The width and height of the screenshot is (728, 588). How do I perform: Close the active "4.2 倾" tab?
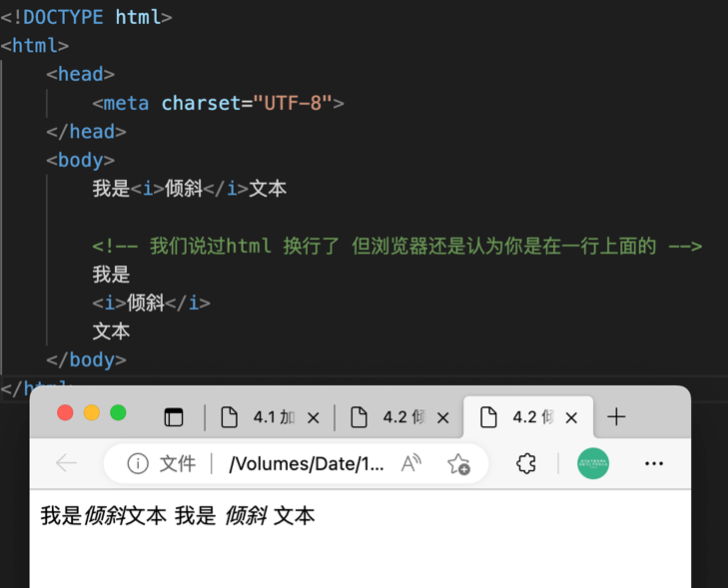(x=573, y=418)
